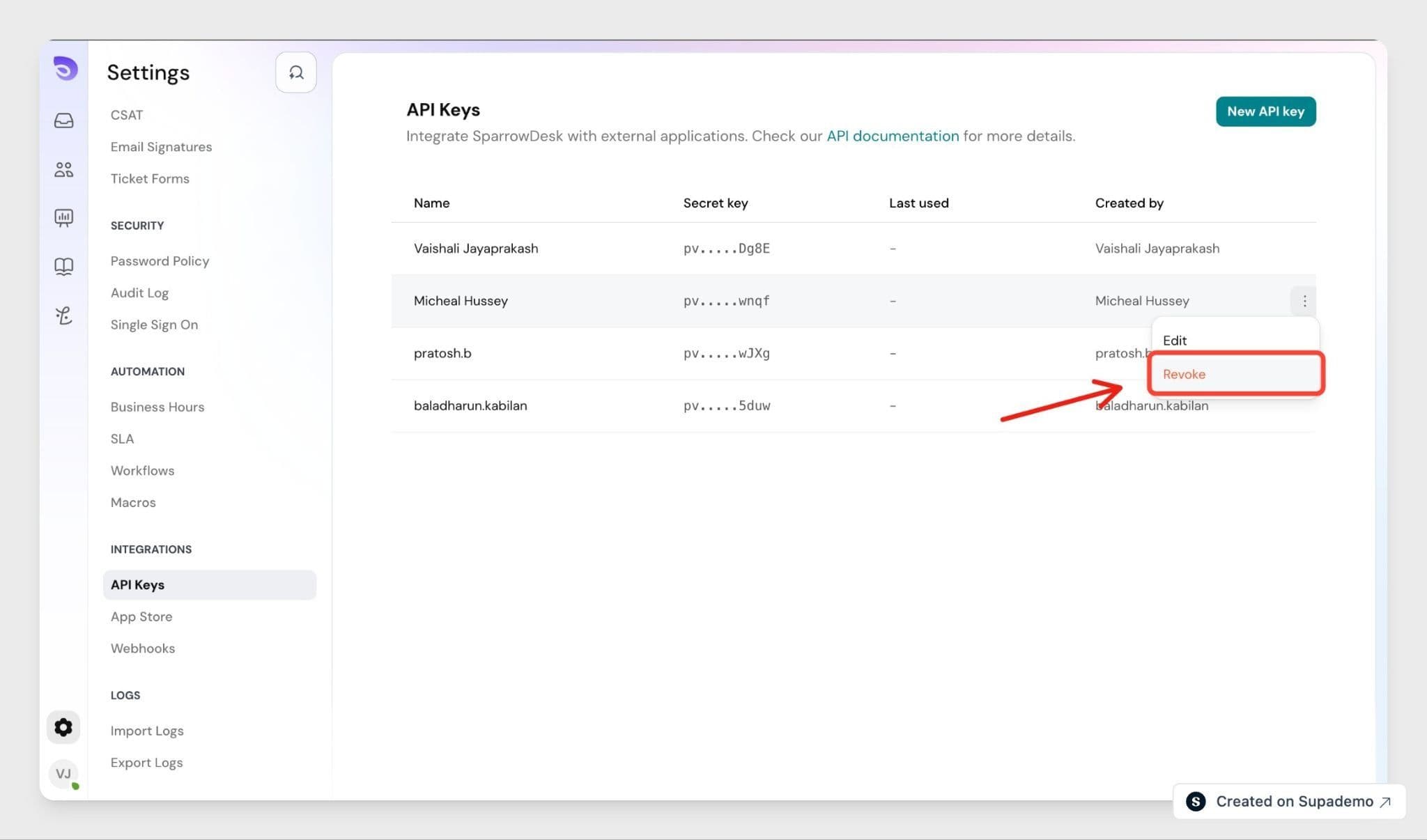
Task: Select the baladharun.kabilan key name
Action: (470, 405)
